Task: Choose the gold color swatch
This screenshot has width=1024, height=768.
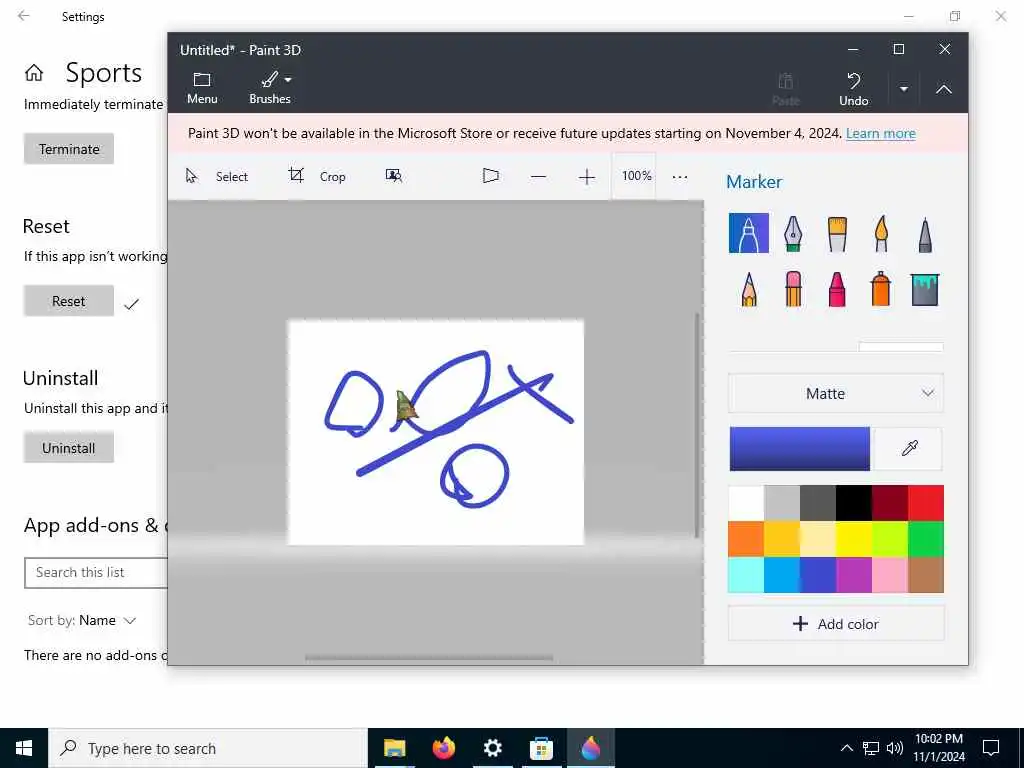Action: point(782,539)
